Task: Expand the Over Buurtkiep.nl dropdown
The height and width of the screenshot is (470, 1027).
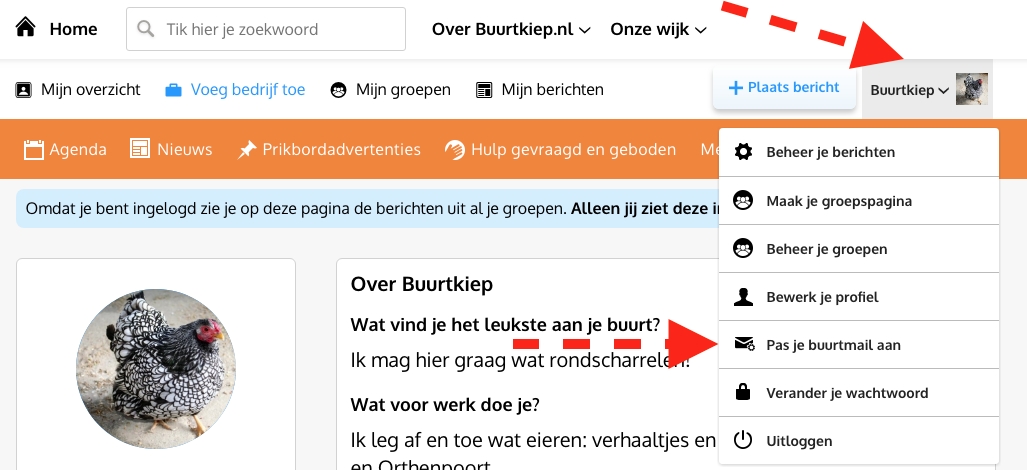Action: (510, 29)
